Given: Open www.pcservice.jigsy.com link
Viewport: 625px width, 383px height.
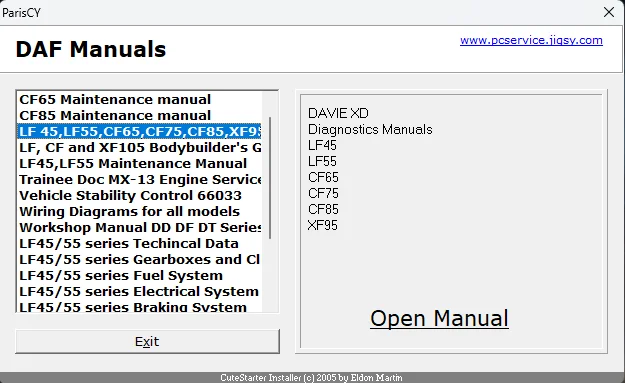Looking at the screenshot, I should pyautogui.click(x=531, y=40).
